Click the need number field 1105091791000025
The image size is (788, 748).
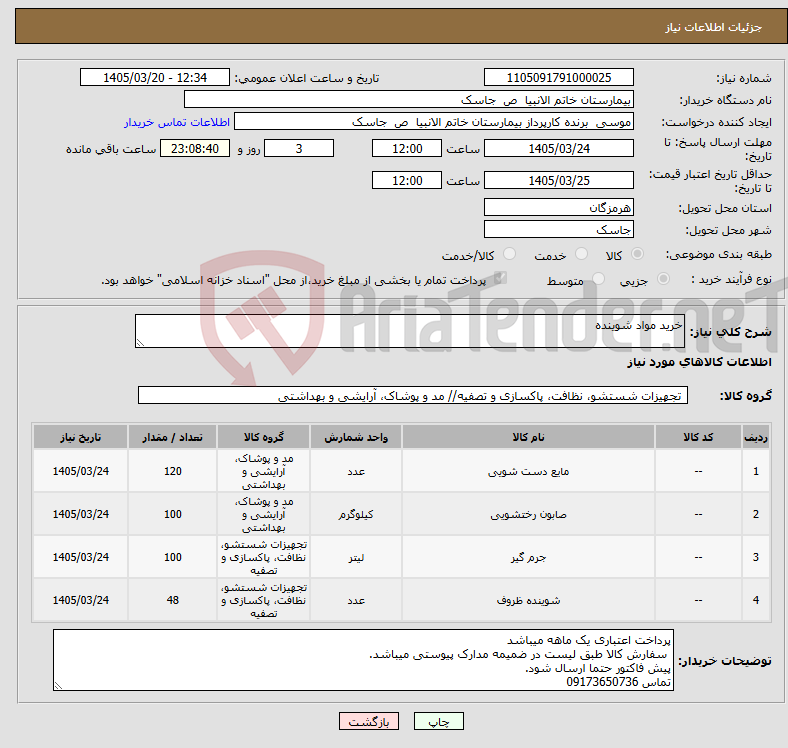coord(558,77)
